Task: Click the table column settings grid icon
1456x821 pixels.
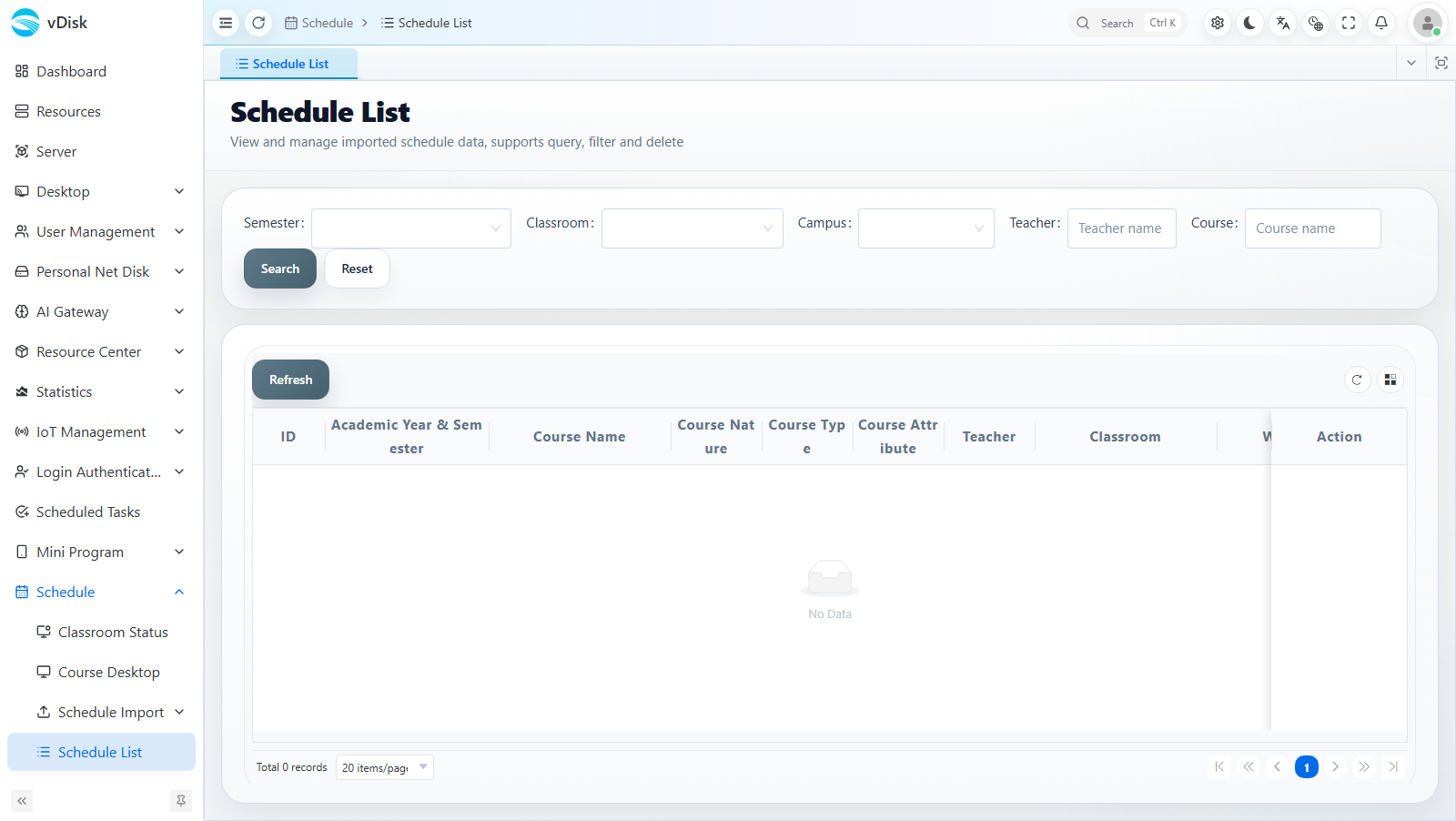Action: [x=1390, y=380]
